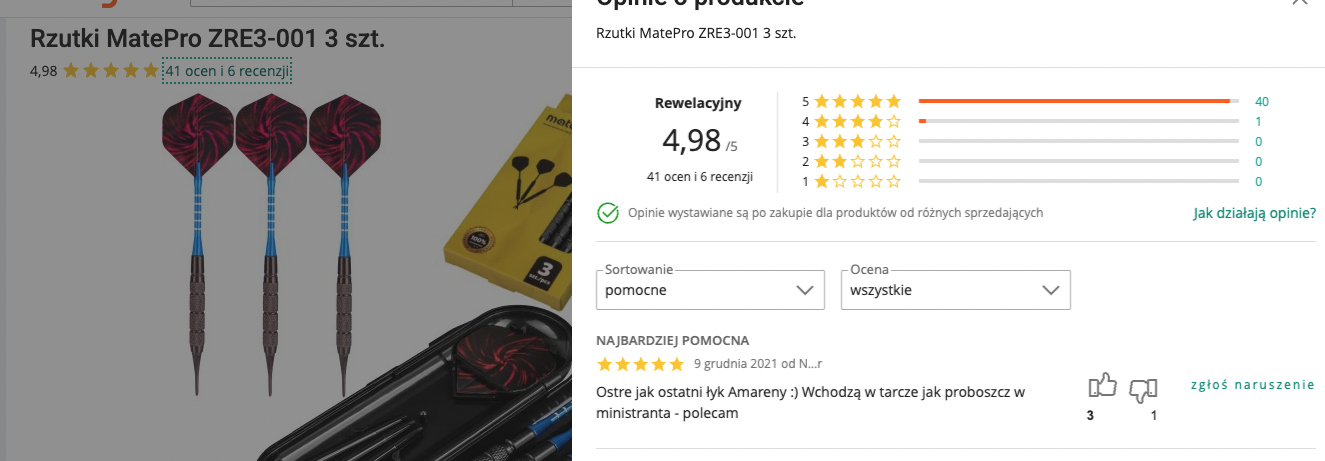
Task: Open the Ocena filter dropdown
Action: click(x=956, y=290)
